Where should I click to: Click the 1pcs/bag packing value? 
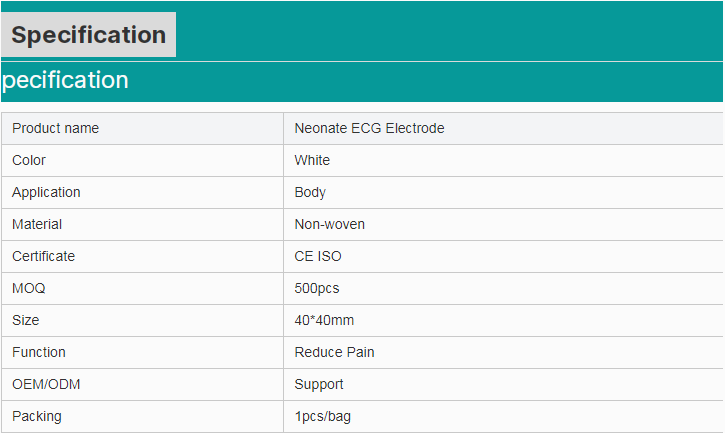322,416
